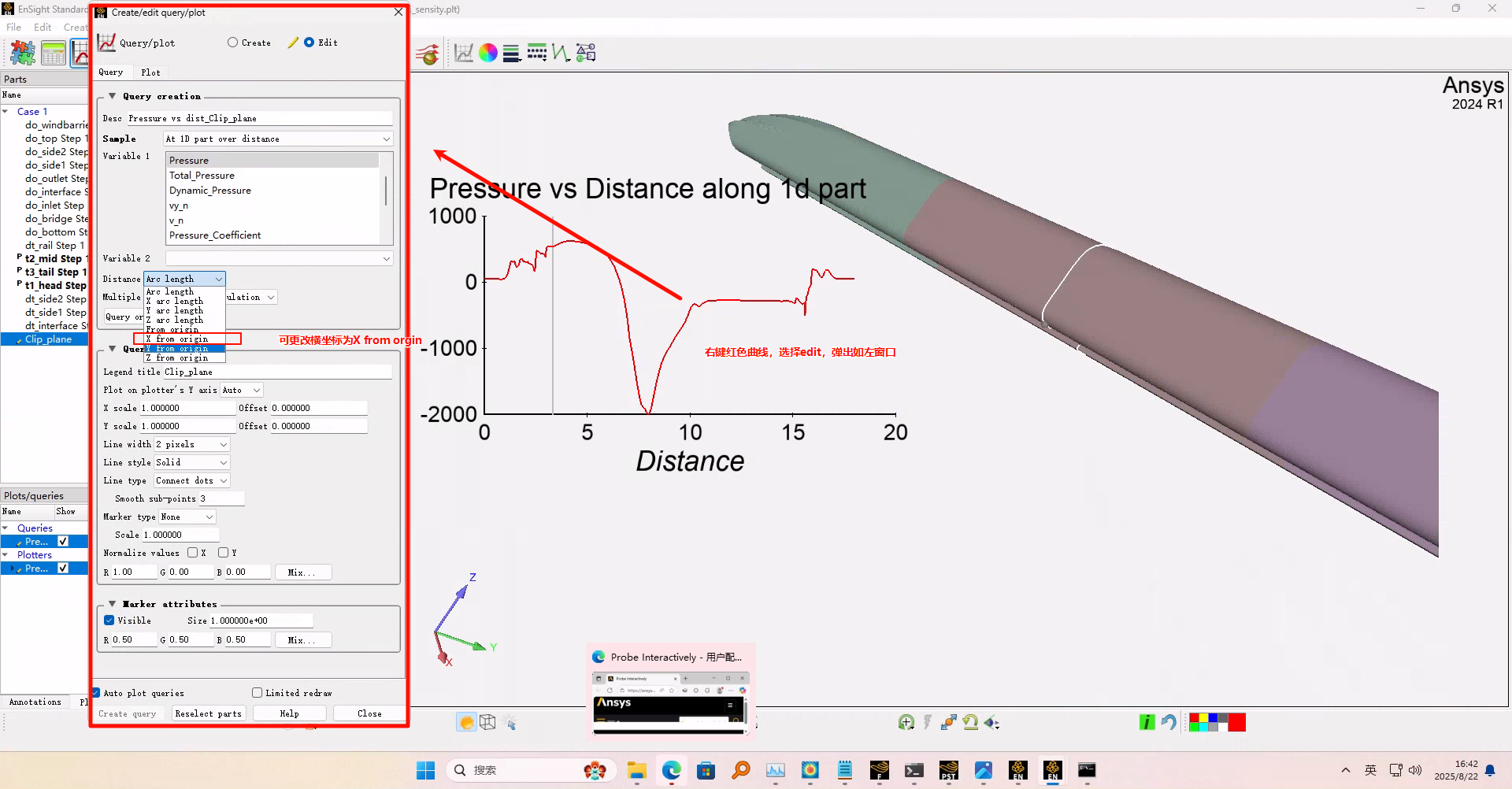
Task: Toggle the marker Visible checkbox
Action: (x=109, y=620)
